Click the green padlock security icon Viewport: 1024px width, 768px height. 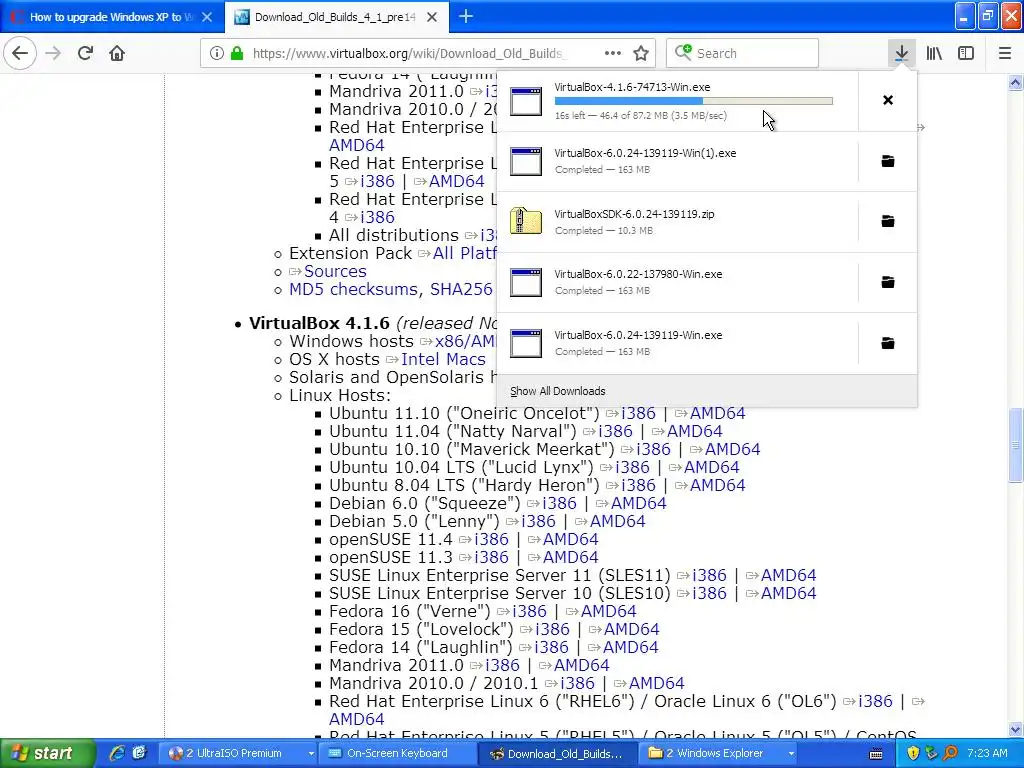[237, 54]
